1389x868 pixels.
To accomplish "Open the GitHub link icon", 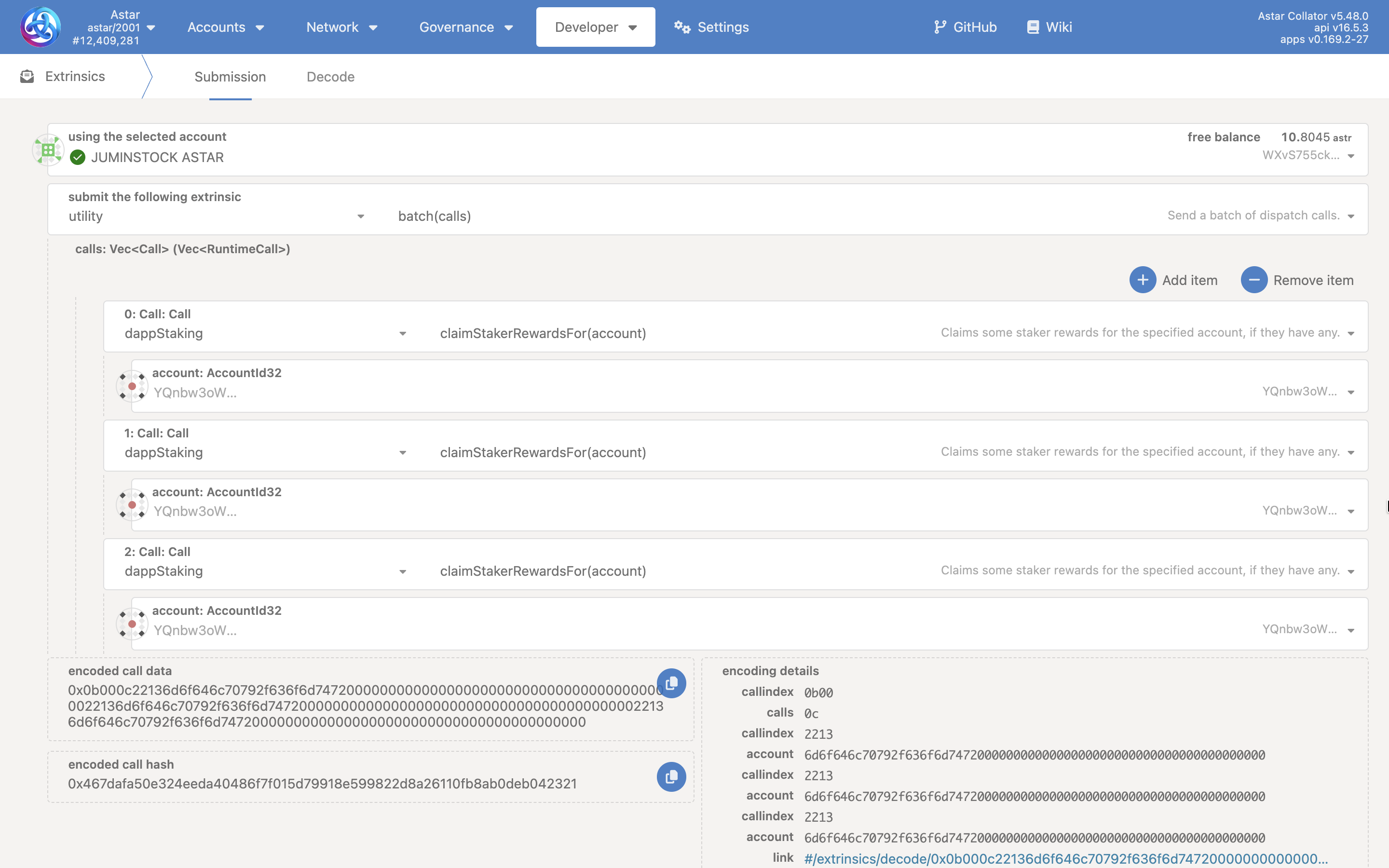I will (940, 27).
